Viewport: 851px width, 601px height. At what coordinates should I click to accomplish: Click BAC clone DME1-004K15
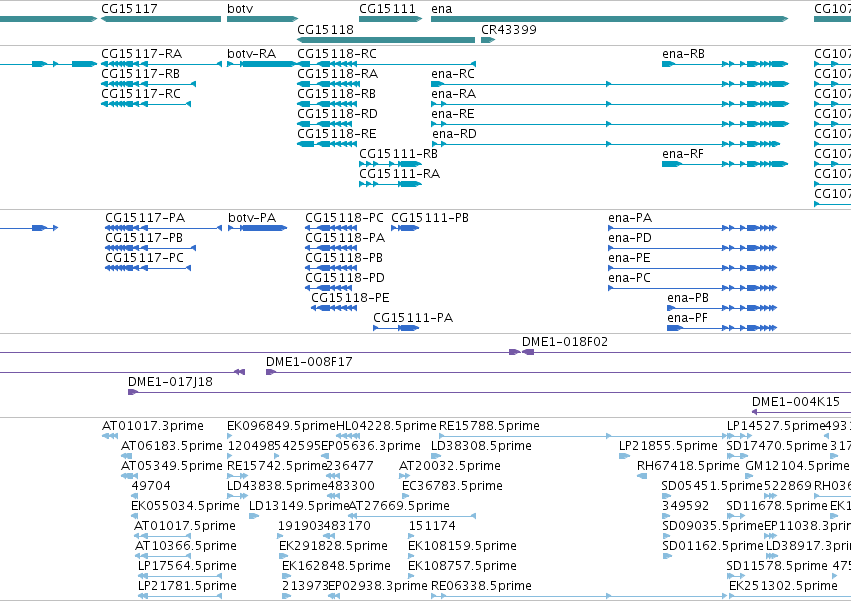[x=796, y=402]
